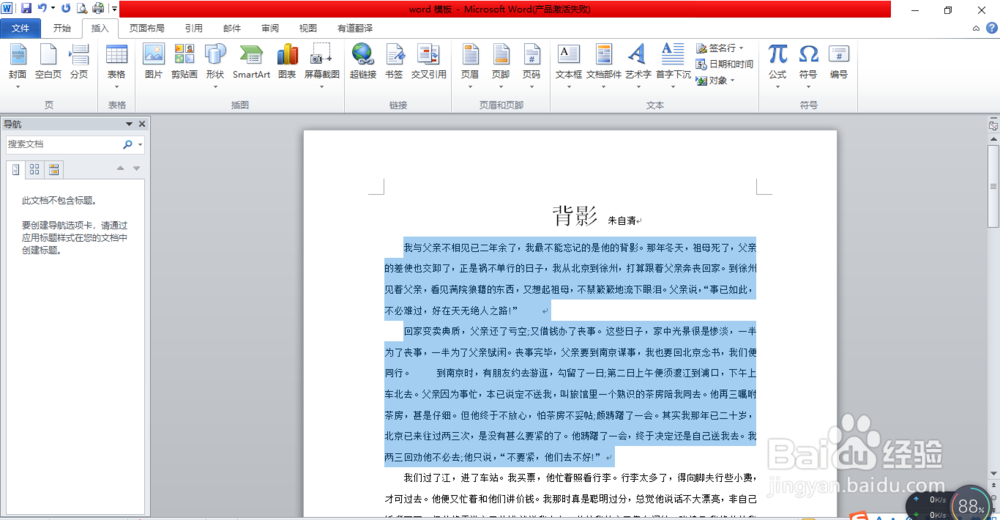Open document parts (文档部件) menu
The image size is (1000, 520).
click(x=603, y=65)
